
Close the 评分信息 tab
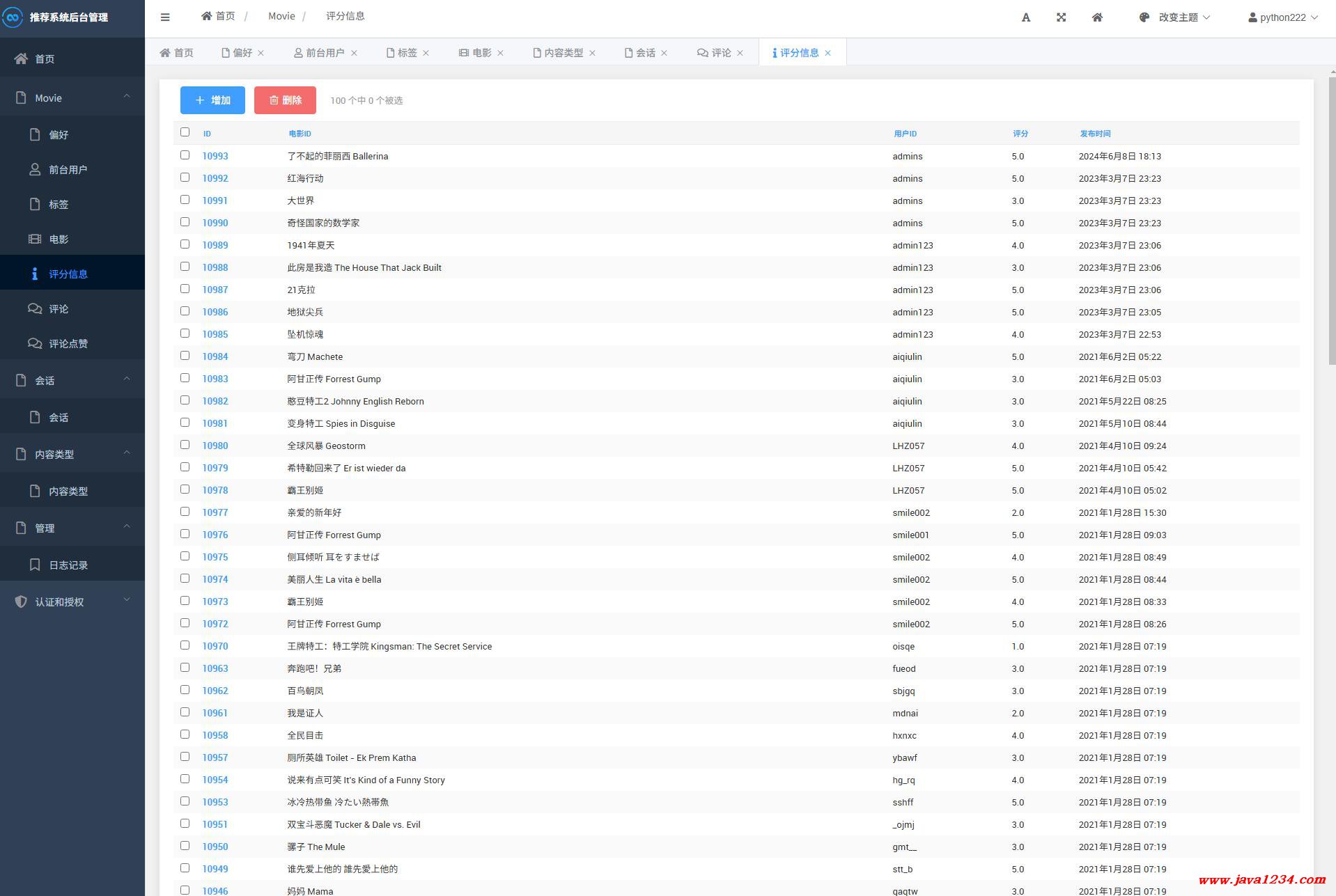pyautogui.click(x=828, y=53)
